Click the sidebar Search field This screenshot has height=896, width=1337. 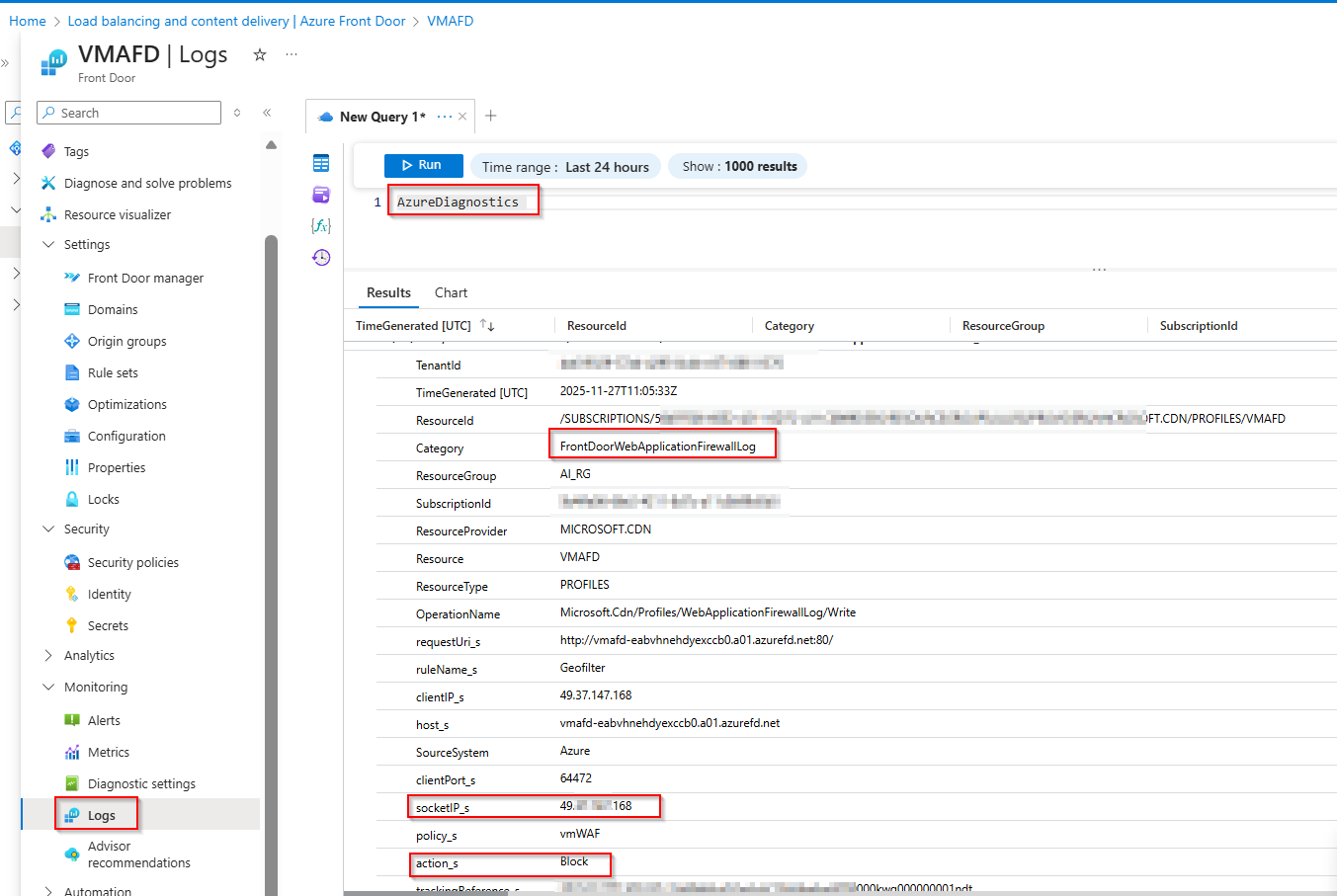click(x=128, y=113)
